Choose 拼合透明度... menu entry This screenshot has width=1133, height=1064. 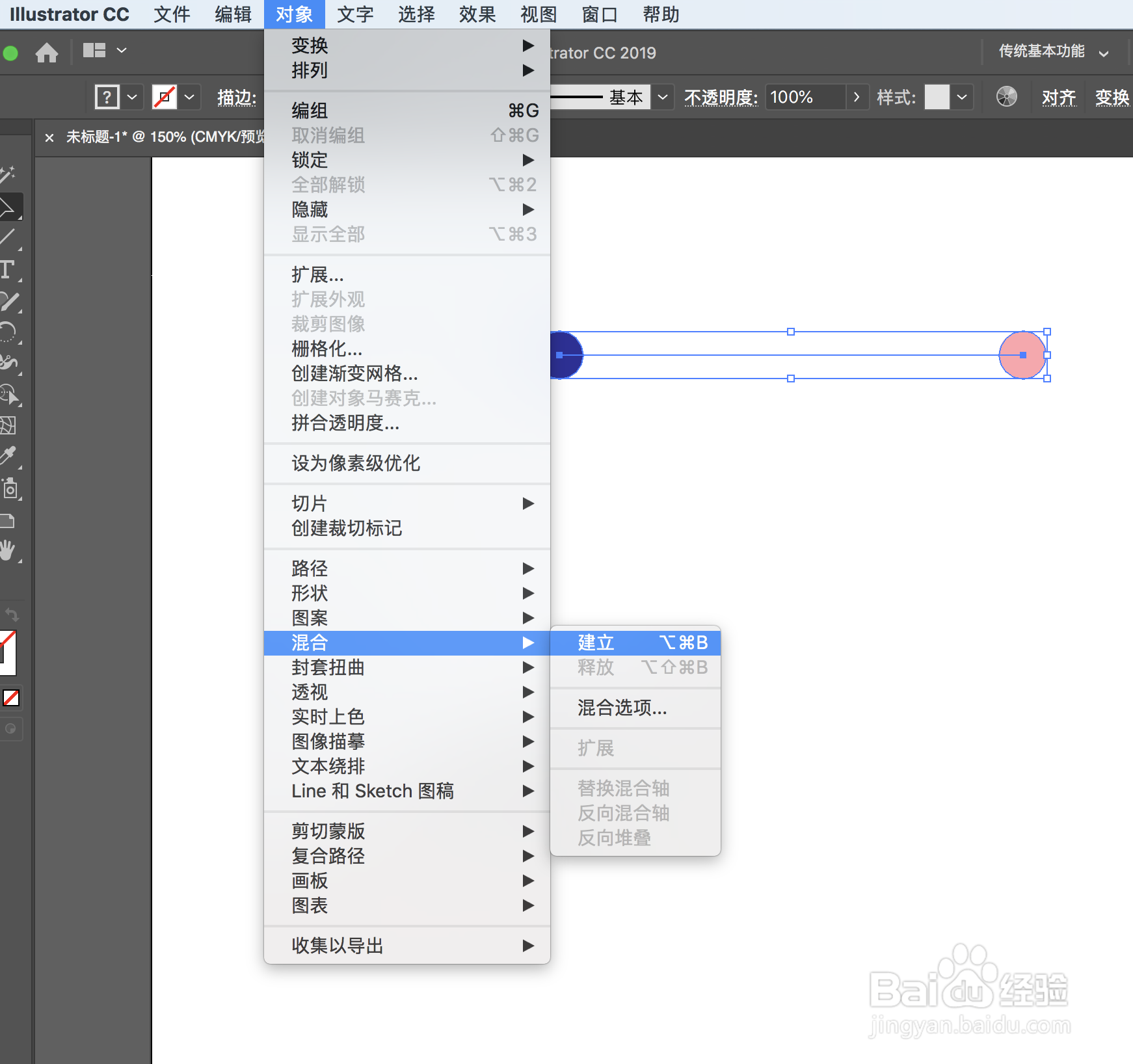[x=407, y=423]
